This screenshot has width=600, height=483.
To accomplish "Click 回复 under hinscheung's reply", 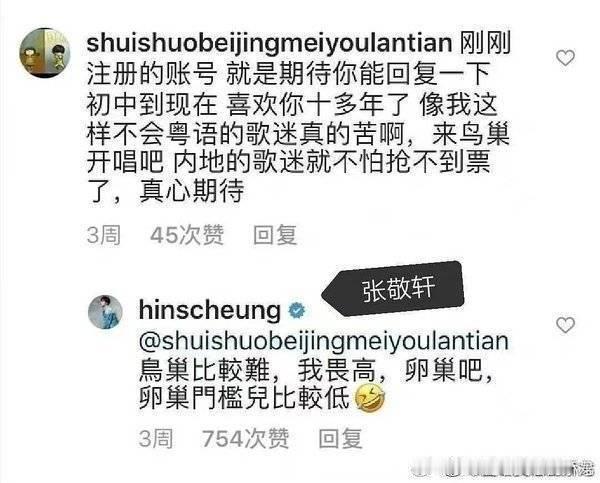I will click(x=341, y=439).
